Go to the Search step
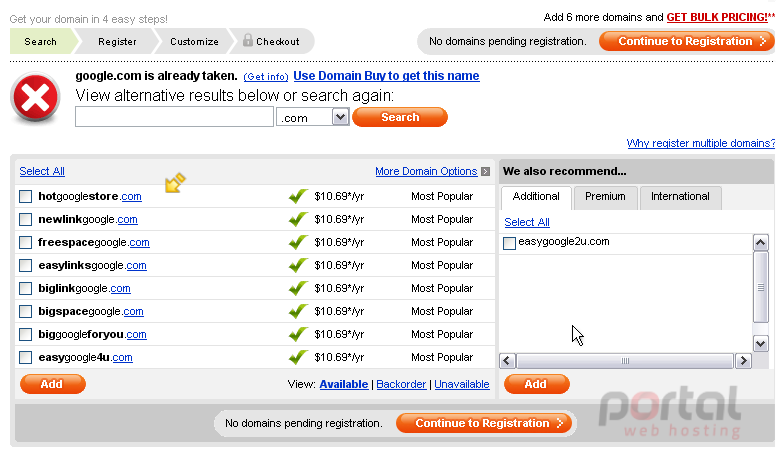The height and width of the screenshot is (450, 776). [41, 42]
